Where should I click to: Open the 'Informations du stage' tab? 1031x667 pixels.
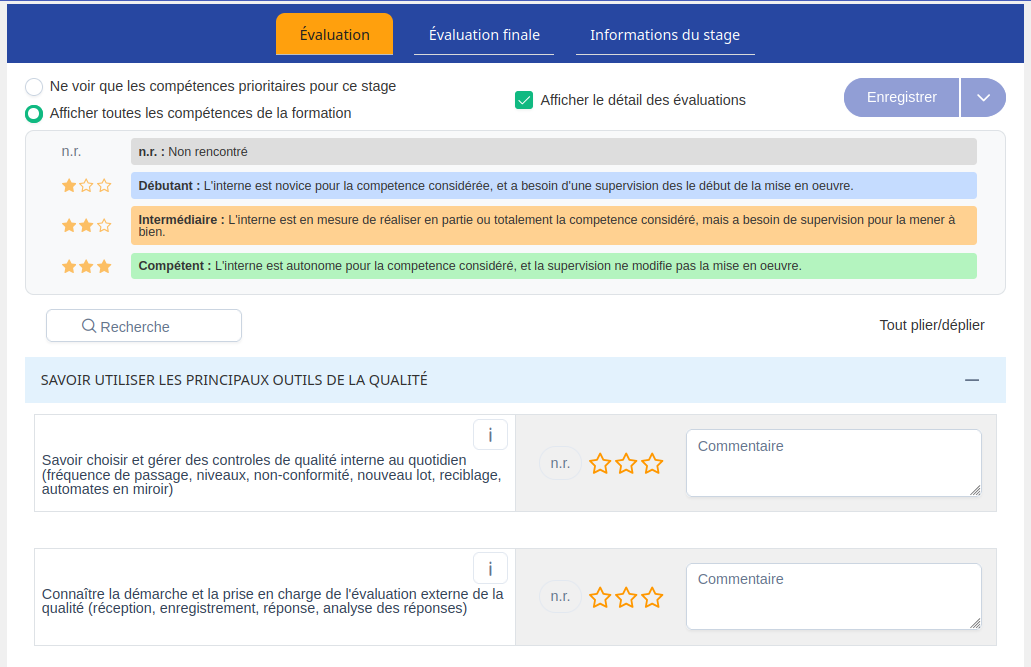click(x=665, y=35)
